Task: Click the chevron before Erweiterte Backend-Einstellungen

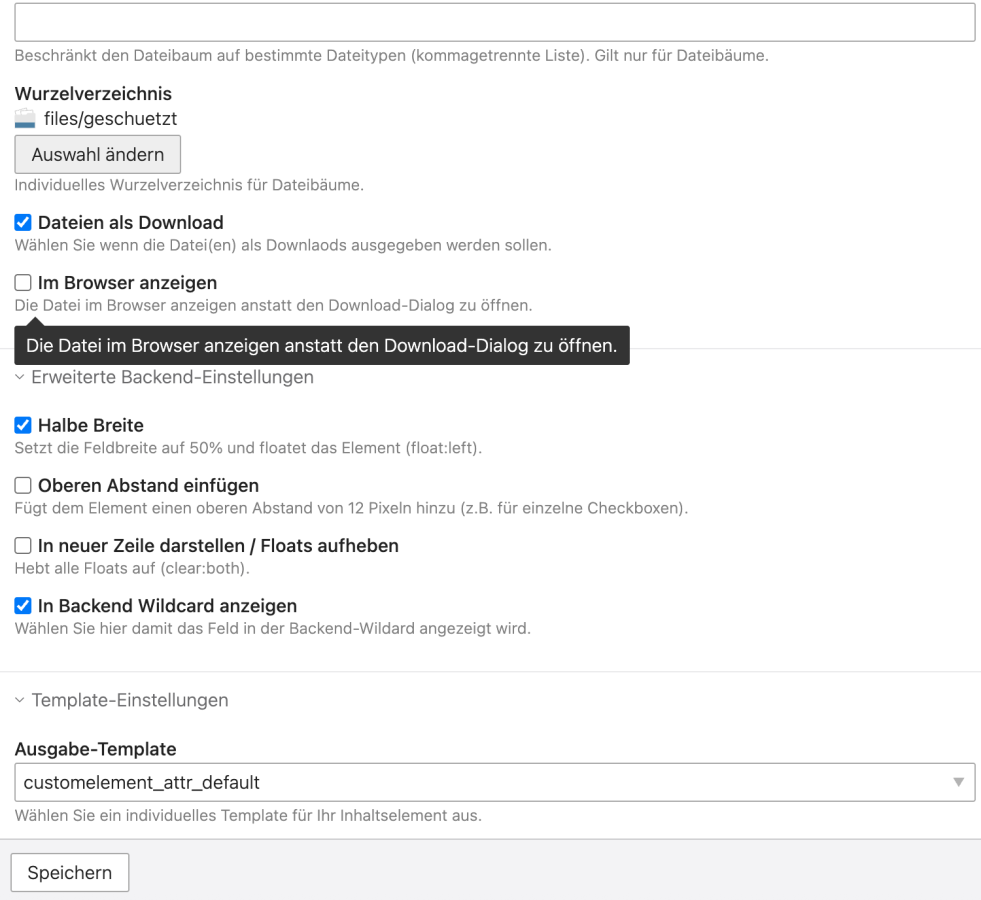Action: pyautogui.click(x=20, y=378)
